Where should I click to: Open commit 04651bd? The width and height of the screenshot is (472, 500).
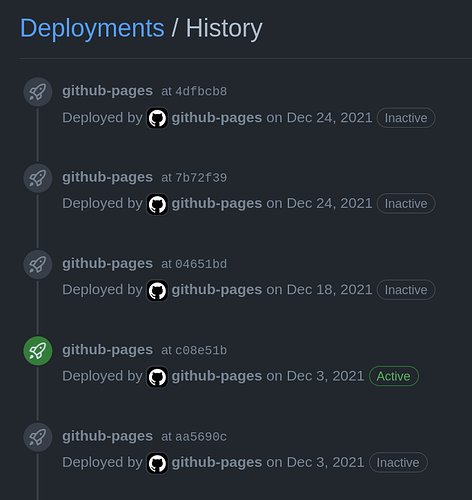tap(201, 264)
